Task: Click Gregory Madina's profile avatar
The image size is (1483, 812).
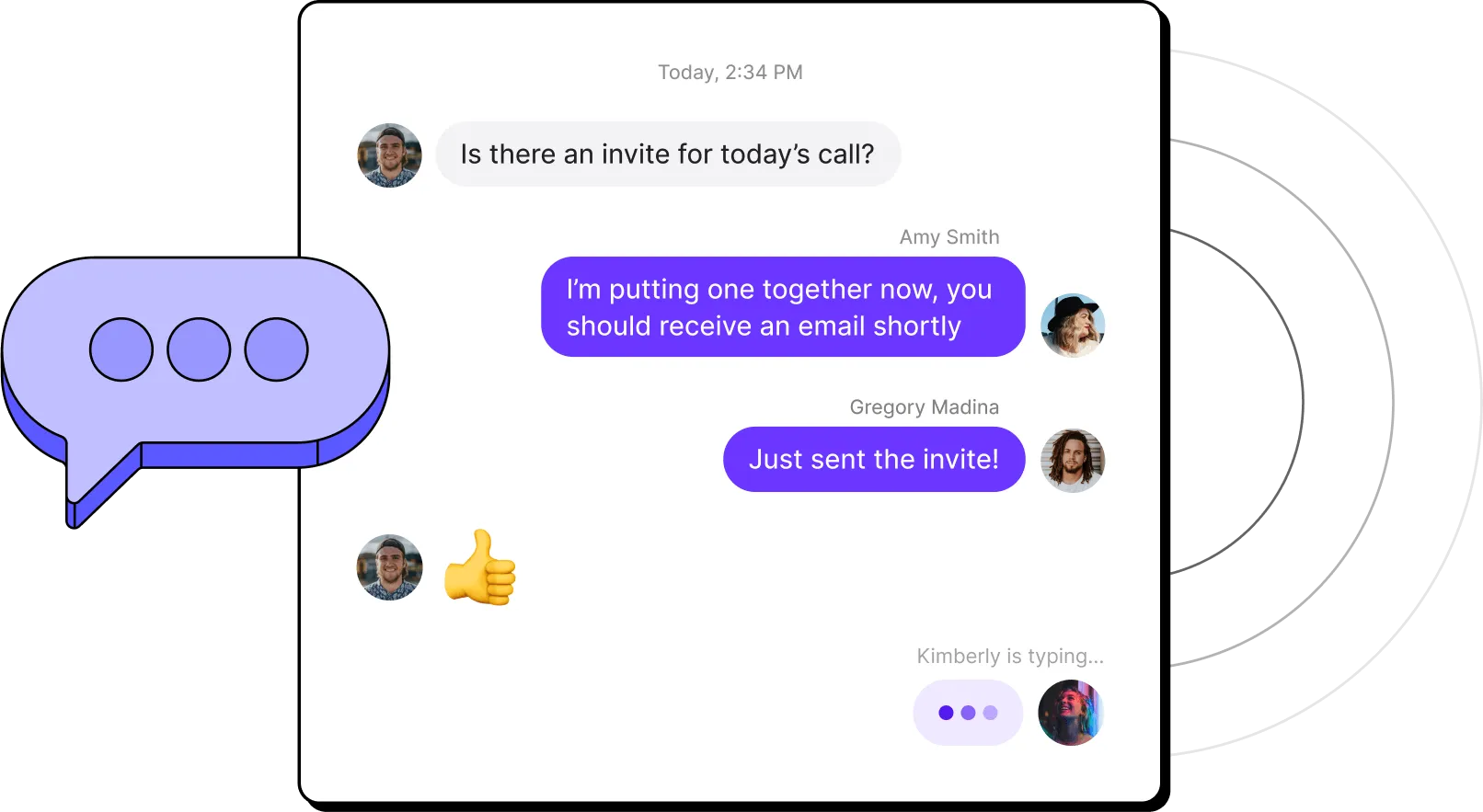Action: click(x=1073, y=461)
